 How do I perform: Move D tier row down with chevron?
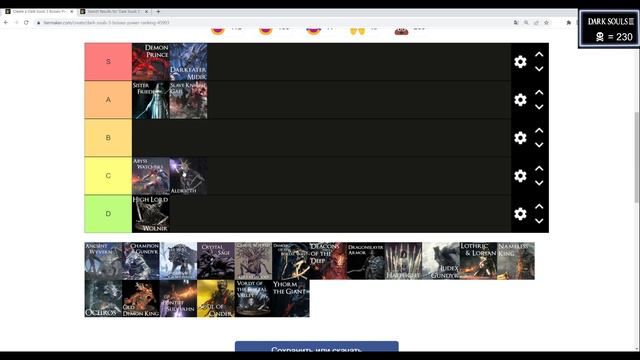click(539, 221)
